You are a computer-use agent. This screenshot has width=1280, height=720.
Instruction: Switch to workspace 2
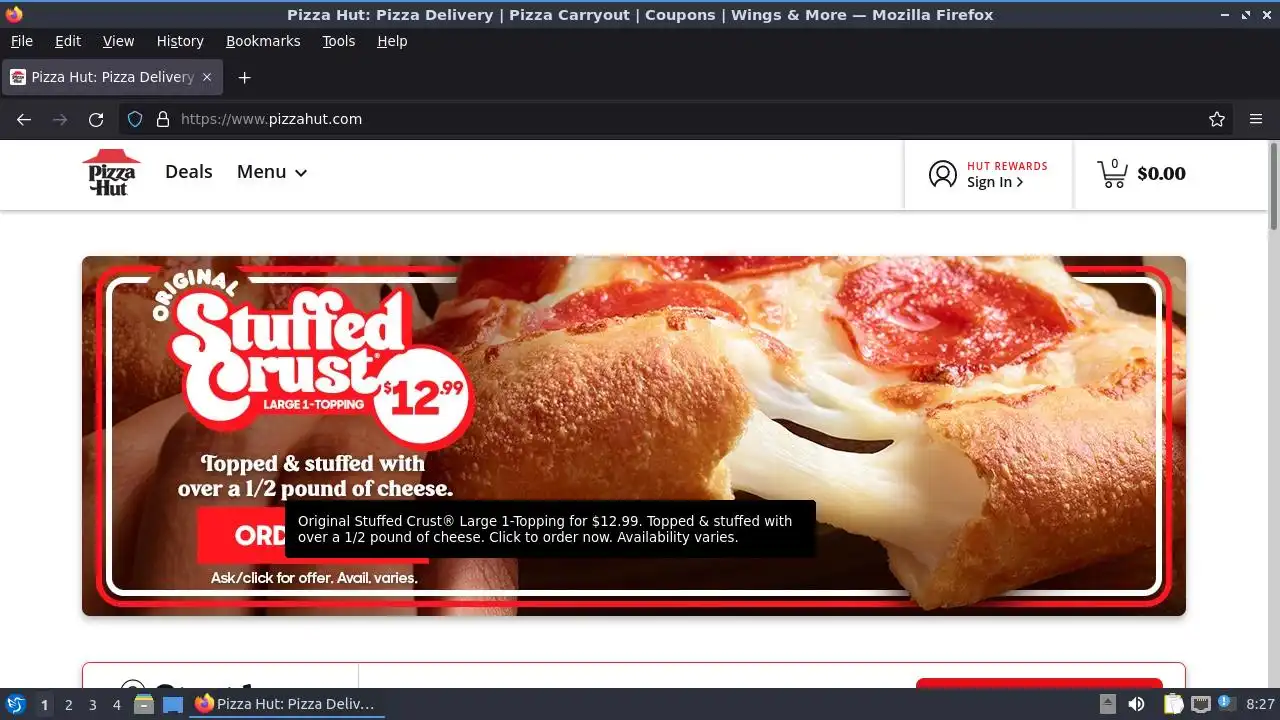coord(68,705)
